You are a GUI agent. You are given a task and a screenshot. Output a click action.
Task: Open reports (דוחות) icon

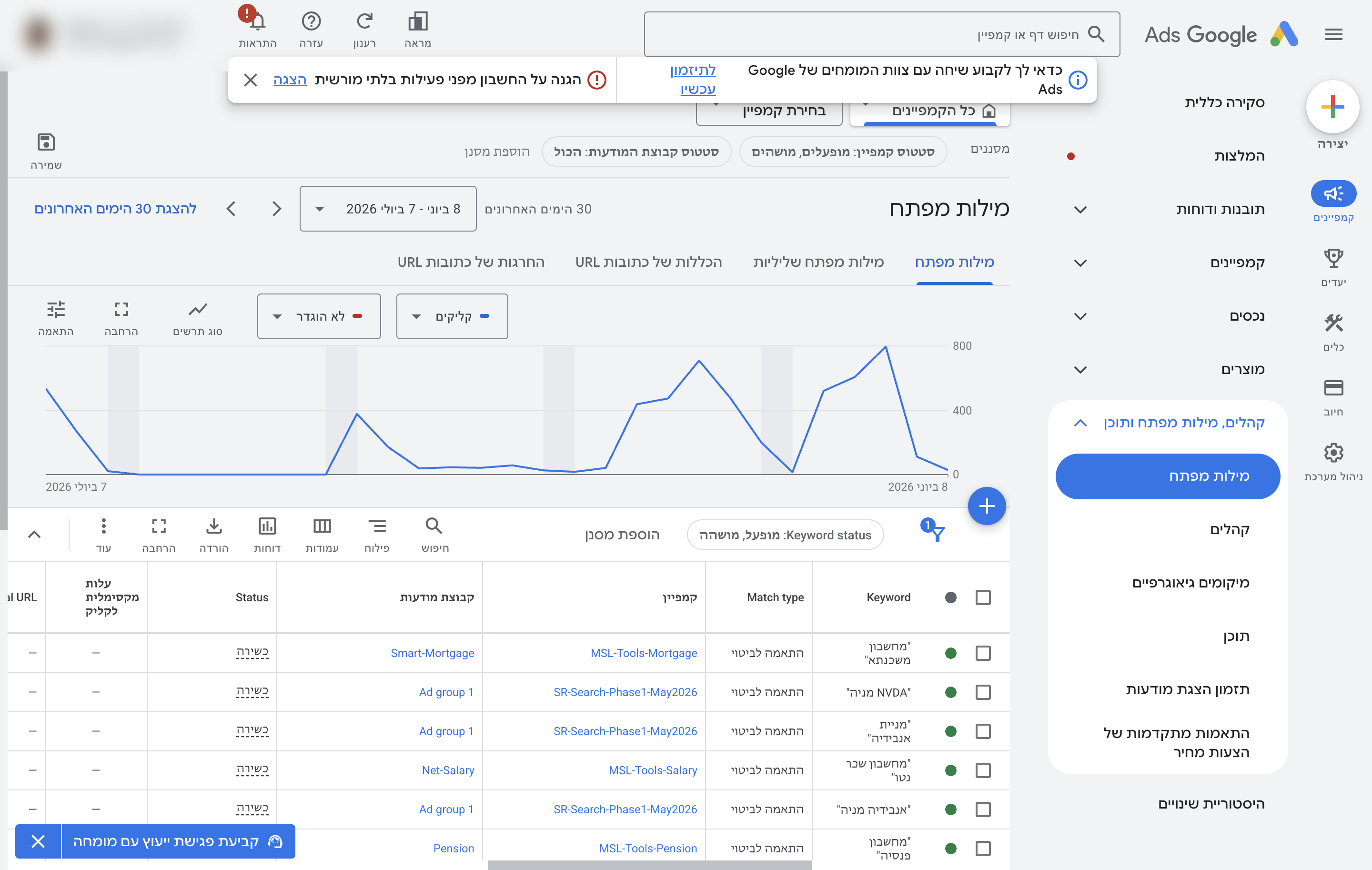(x=267, y=526)
